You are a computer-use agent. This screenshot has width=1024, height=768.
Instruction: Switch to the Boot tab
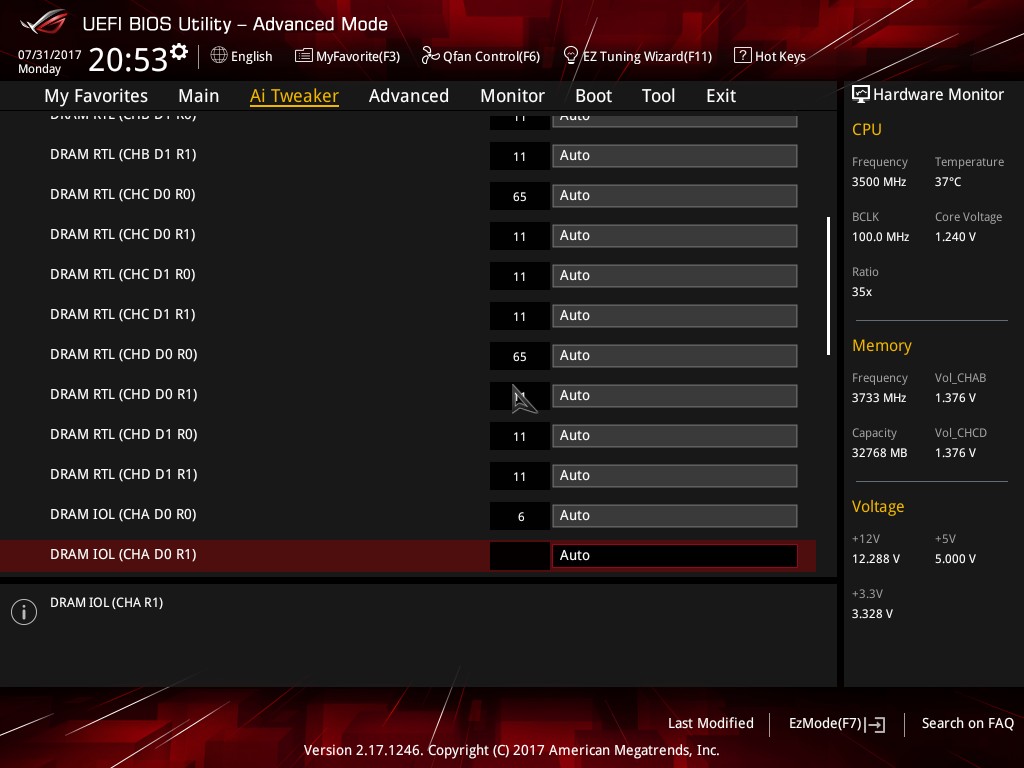(594, 96)
